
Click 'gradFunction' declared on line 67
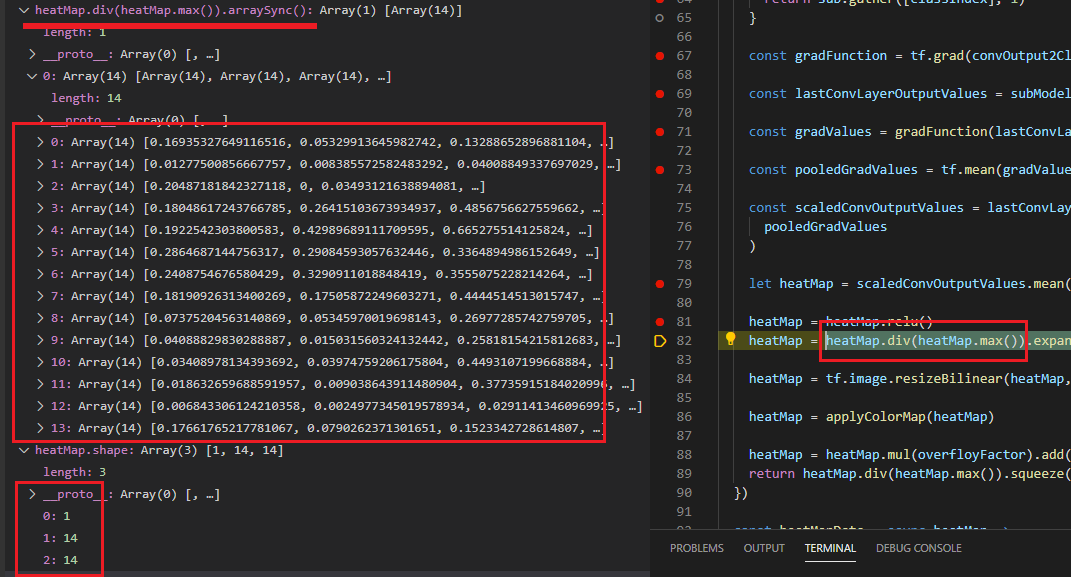point(841,56)
